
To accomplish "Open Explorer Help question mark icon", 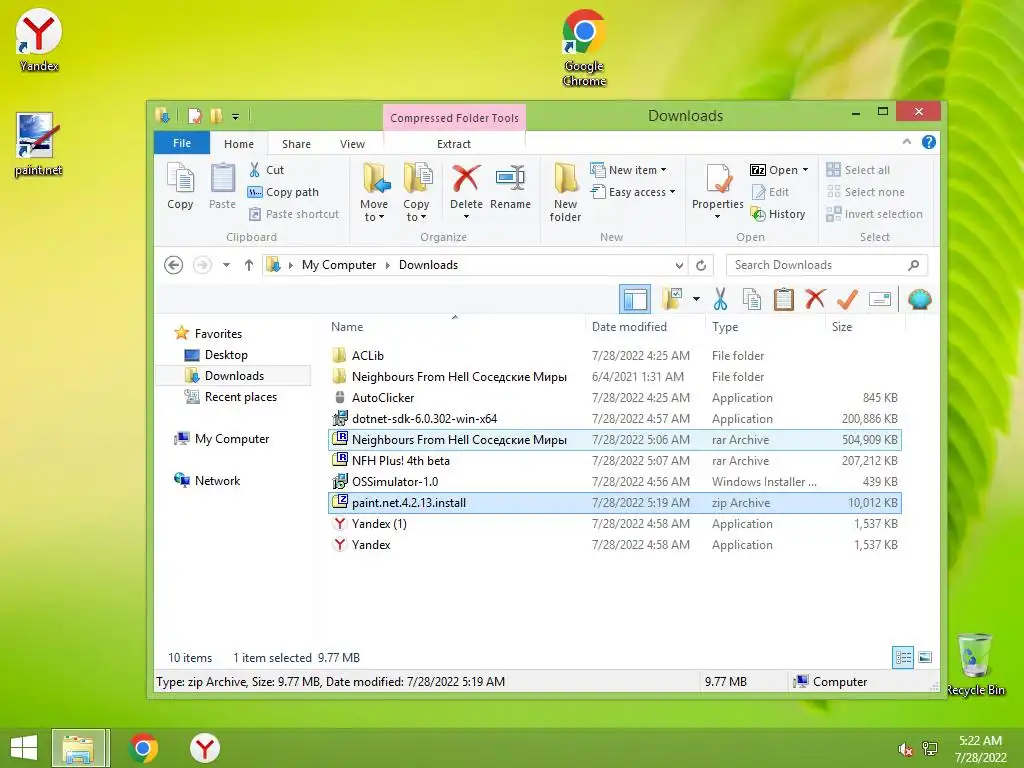I will pyautogui.click(x=929, y=142).
